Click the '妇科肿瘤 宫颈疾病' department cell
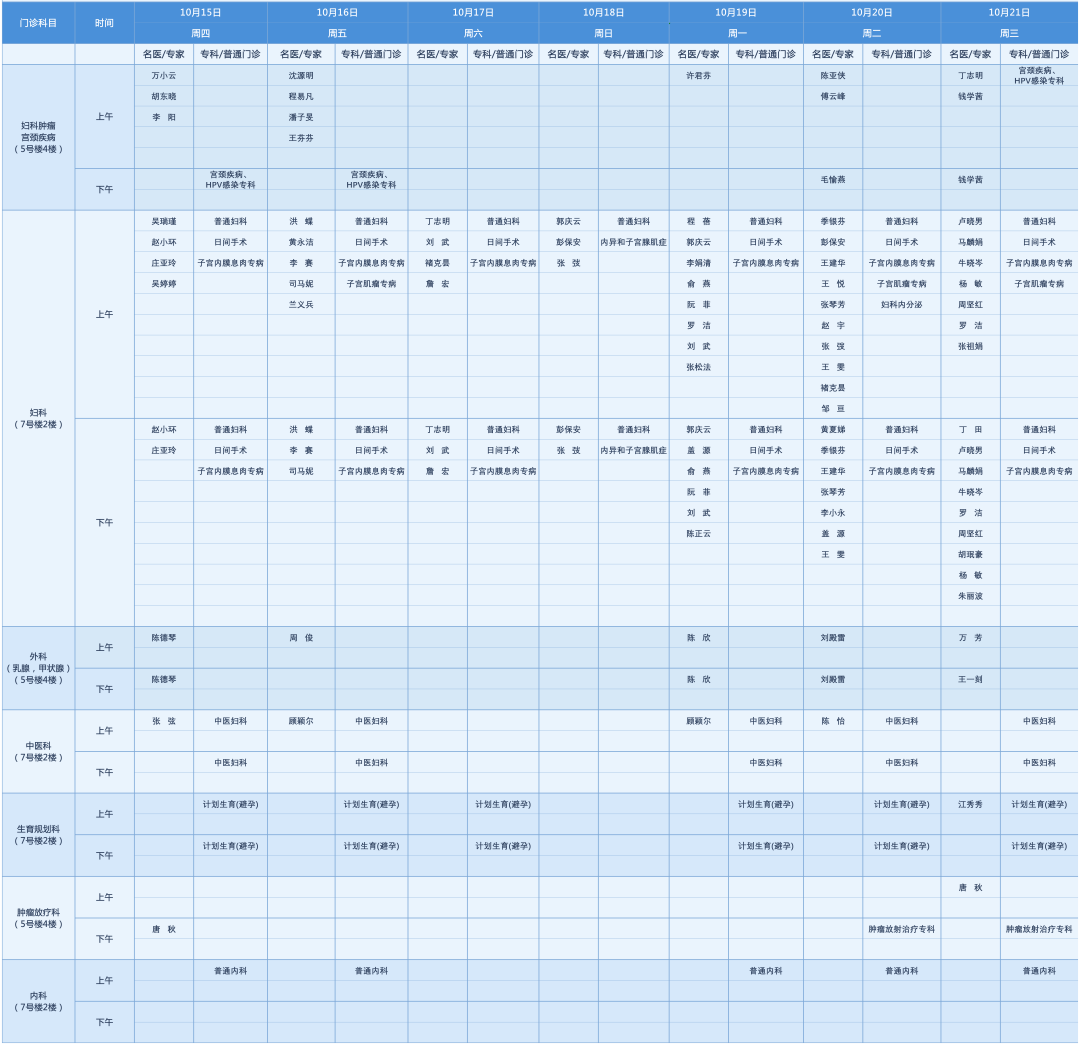Screen dimensions: 1080x1045 pyautogui.click(x=39, y=137)
